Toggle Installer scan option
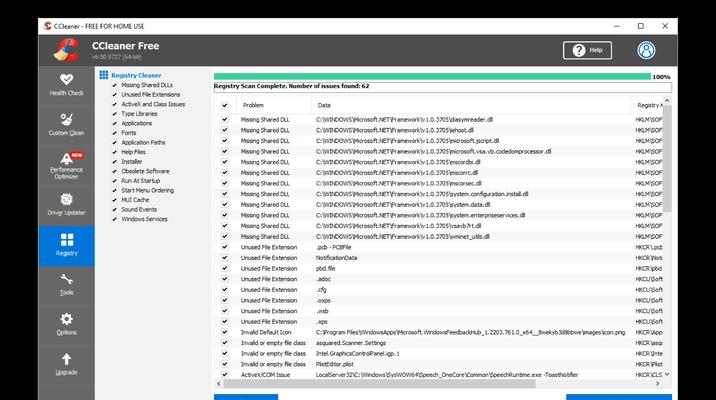Screen dimensions: 716x400 pos(115,162)
